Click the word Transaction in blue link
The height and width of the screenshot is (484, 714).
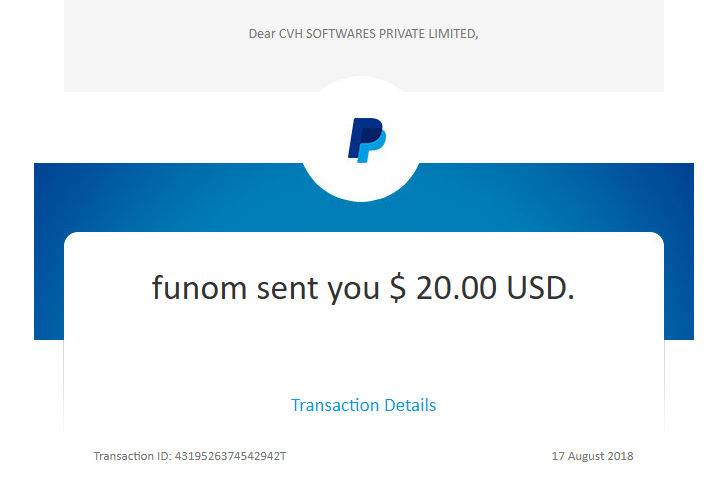[x=335, y=405]
